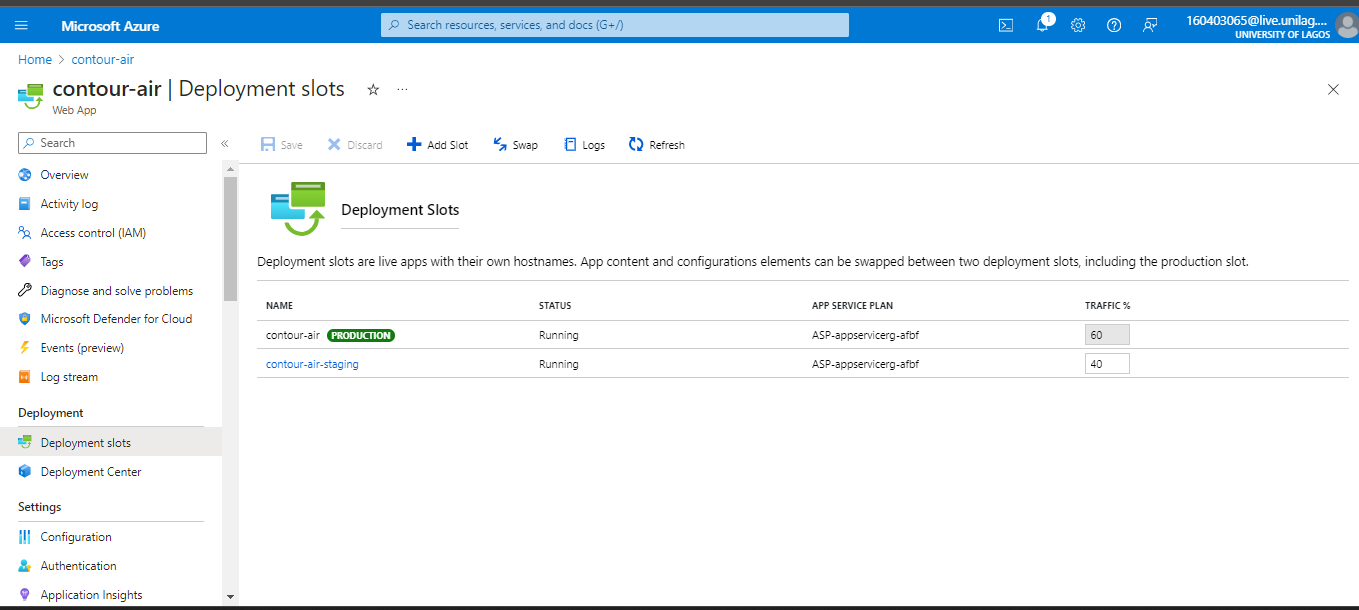Click the Swap button

point(516,145)
